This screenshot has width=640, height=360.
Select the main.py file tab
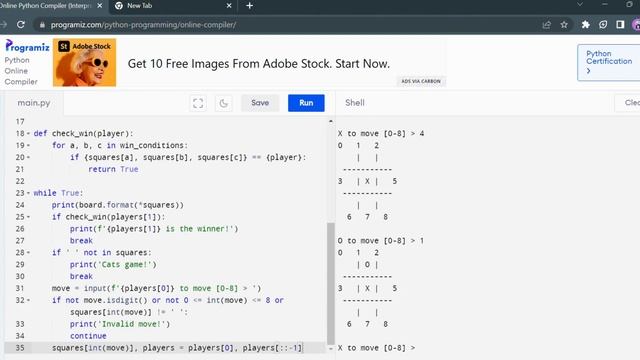coord(34,103)
